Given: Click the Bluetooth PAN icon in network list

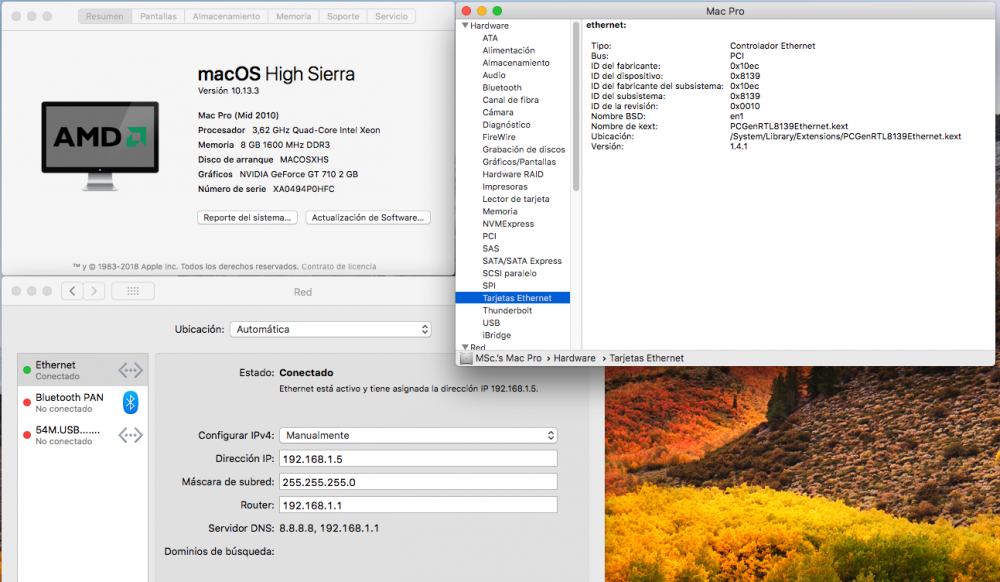Looking at the screenshot, I should (x=130, y=402).
